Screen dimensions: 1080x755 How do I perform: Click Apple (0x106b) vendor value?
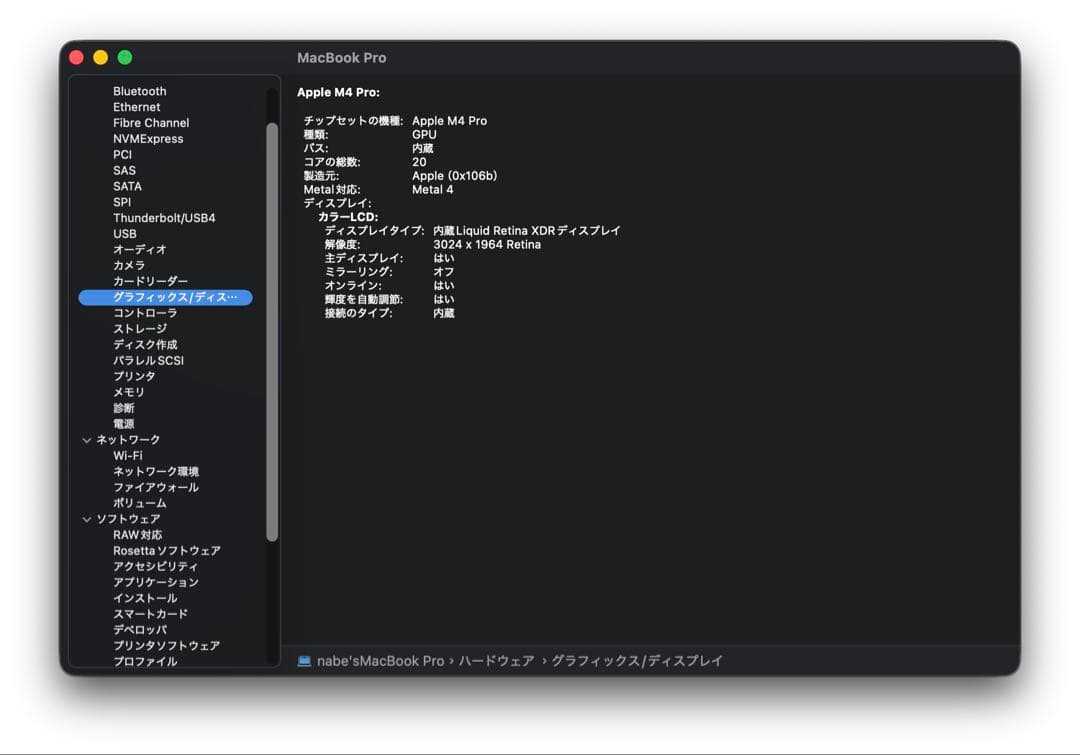pos(455,176)
